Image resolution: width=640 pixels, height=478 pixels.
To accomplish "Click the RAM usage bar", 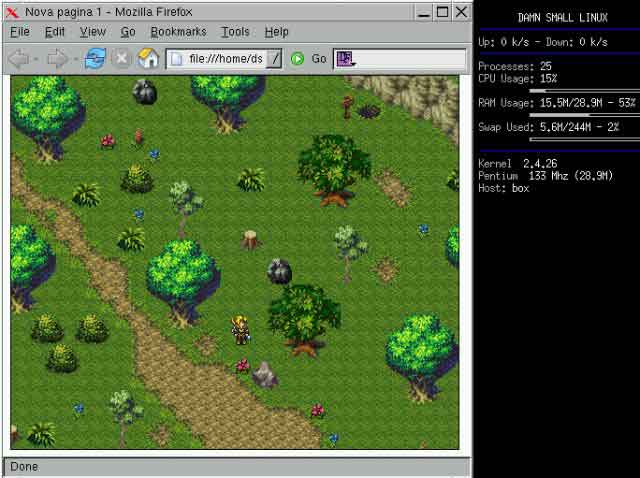I will point(584,115).
